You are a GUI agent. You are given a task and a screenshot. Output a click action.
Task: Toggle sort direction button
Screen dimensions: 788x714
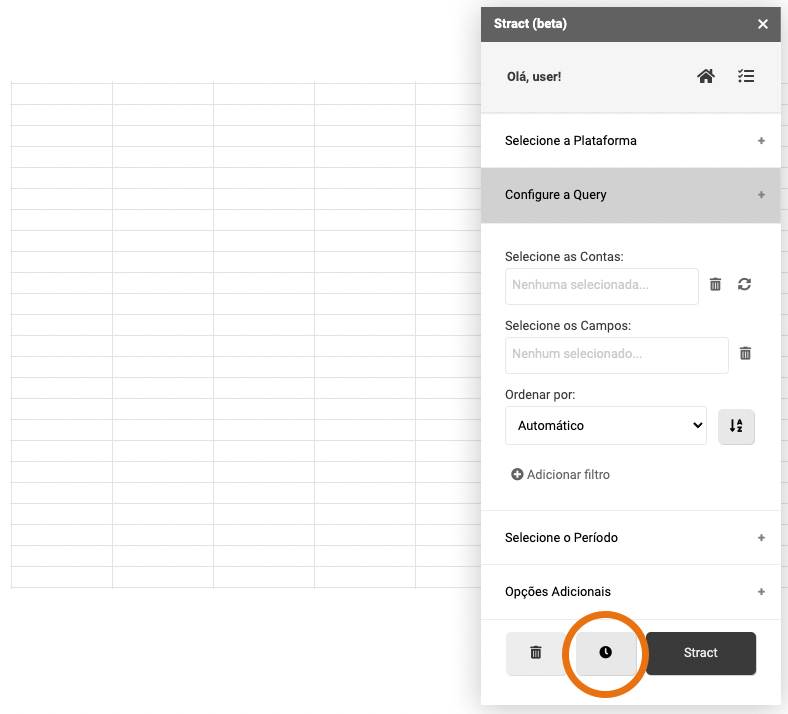click(x=736, y=426)
